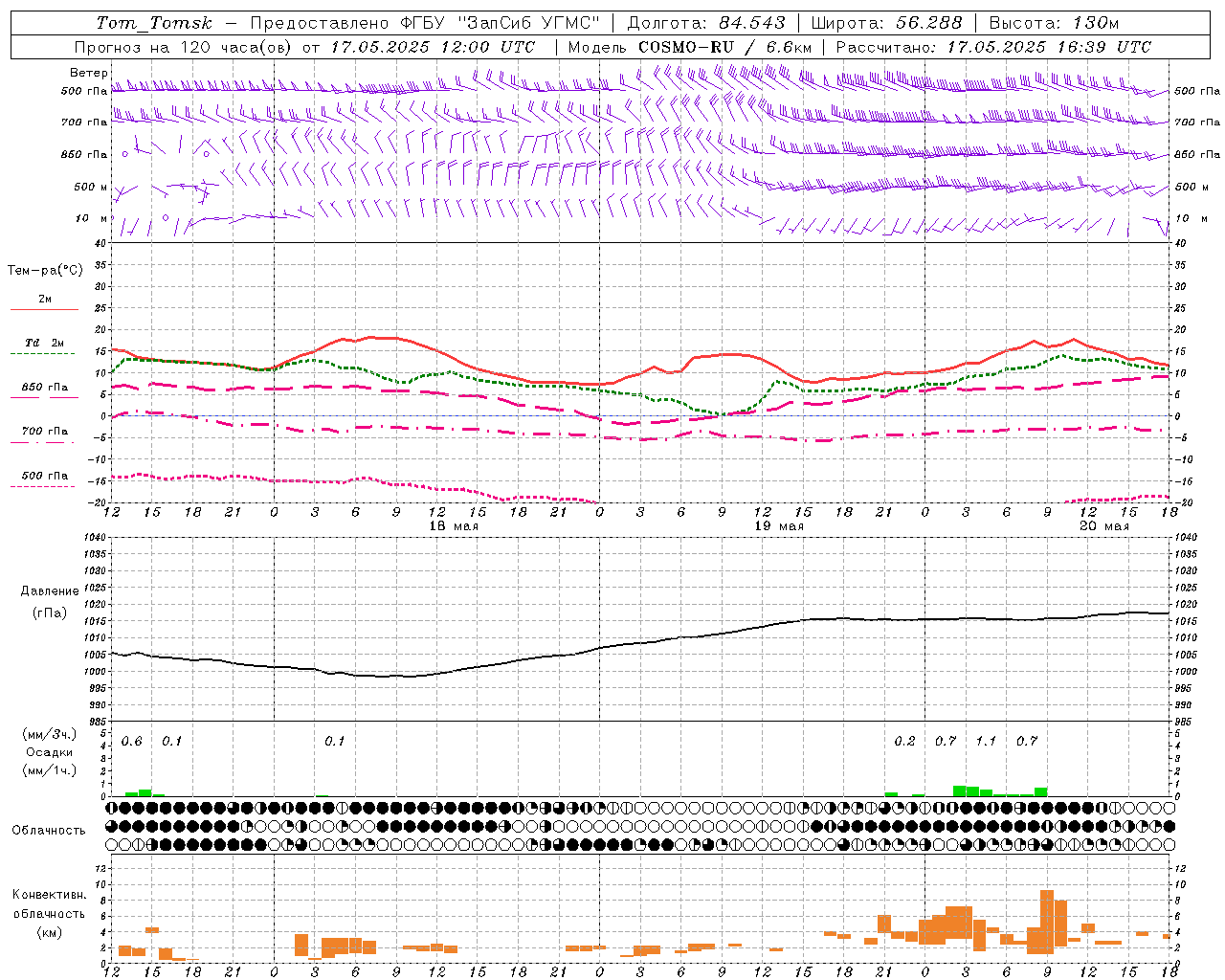Click the (км) convective cloud unit label

pos(50,932)
